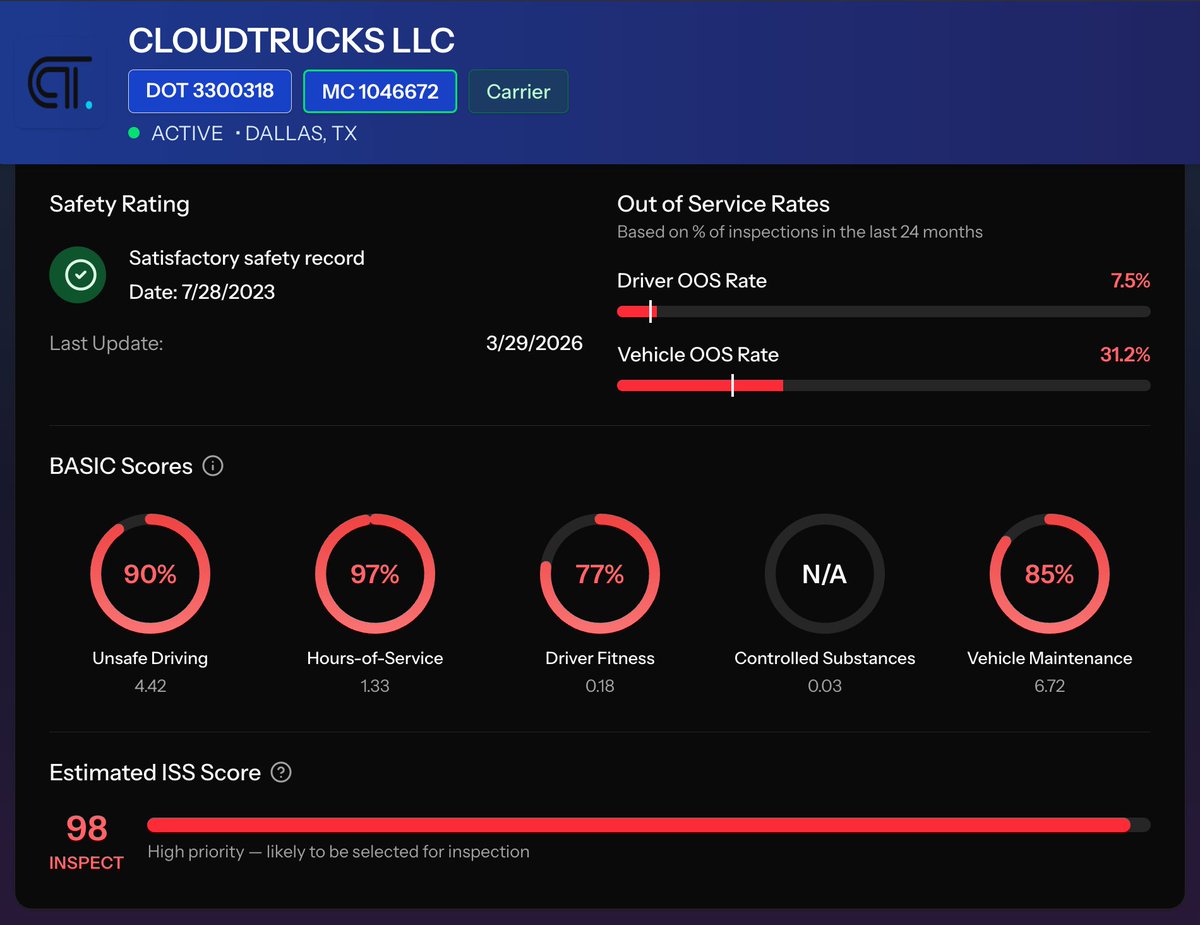This screenshot has height=925, width=1200.
Task: Click the DOT 3300318 badge
Action: click(210, 91)
